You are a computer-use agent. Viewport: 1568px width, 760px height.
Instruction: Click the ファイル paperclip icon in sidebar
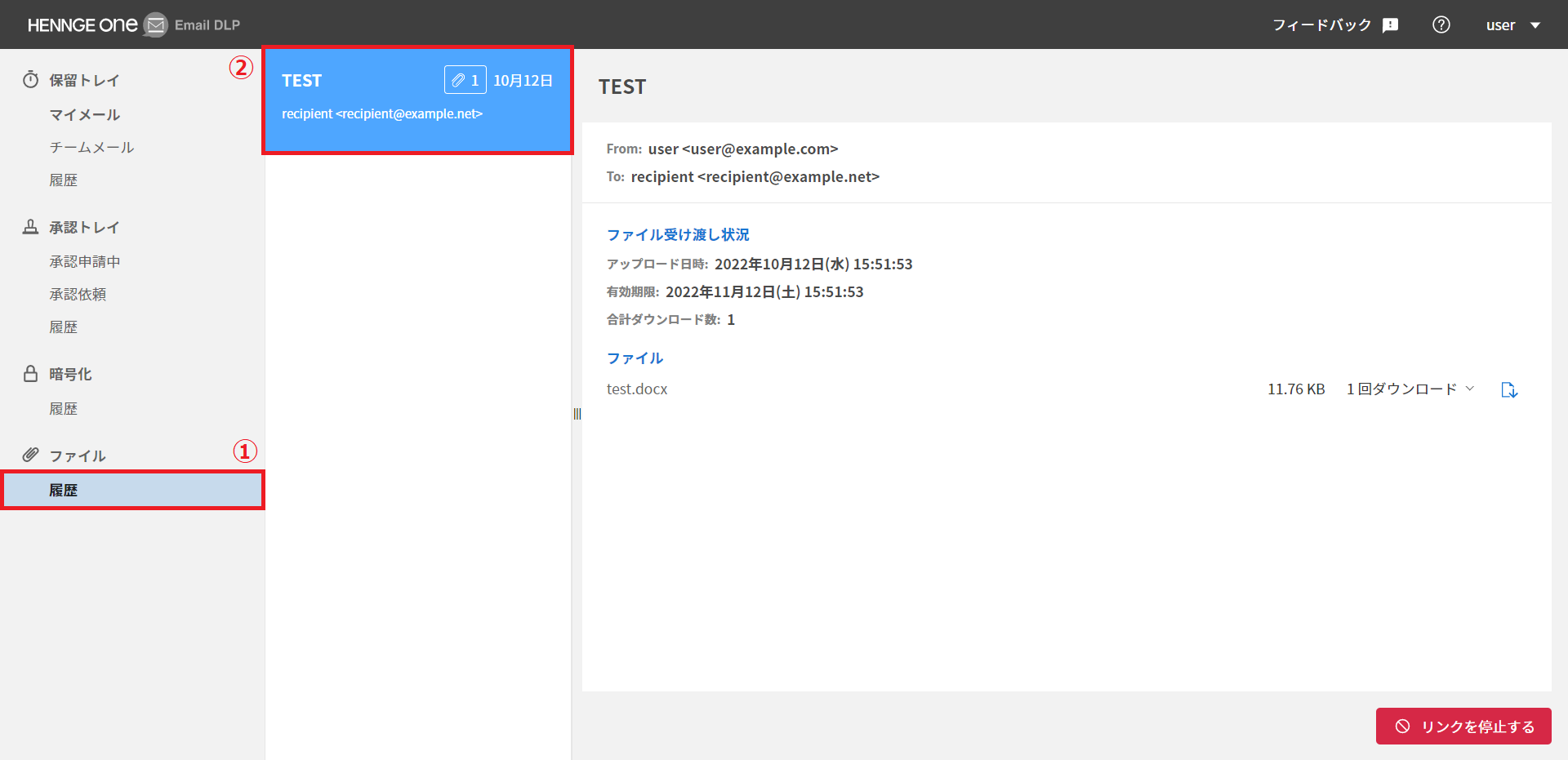(x=31, y=455)
